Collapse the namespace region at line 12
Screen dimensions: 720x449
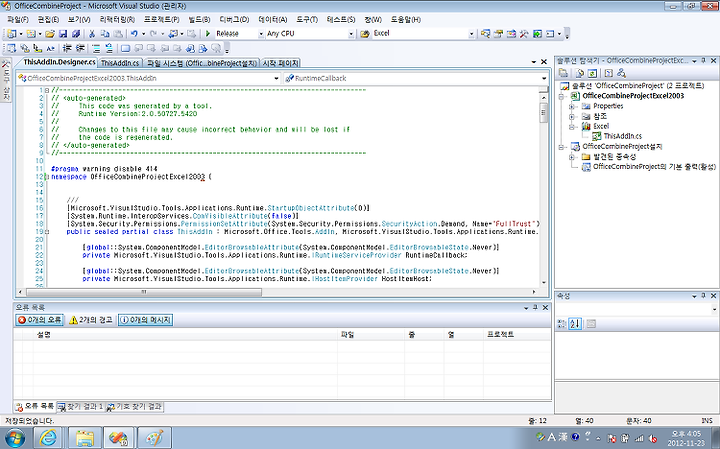(x=46, y=177)
